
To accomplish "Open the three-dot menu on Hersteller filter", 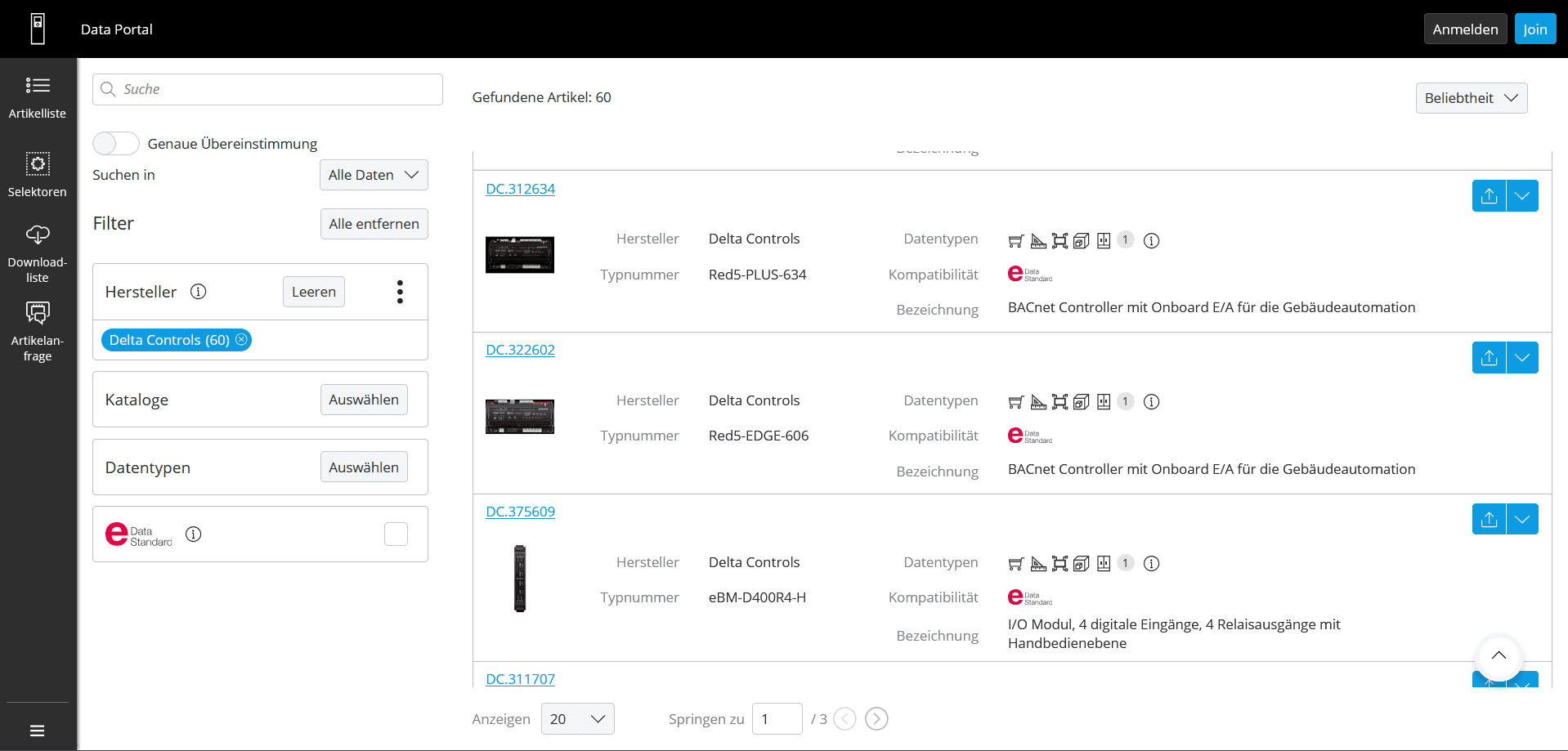I will [x=400, y=291].
